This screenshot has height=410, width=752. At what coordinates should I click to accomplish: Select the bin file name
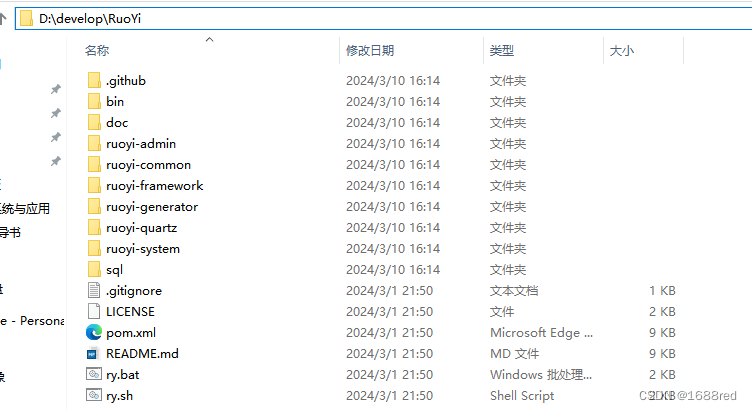point(115,102)
